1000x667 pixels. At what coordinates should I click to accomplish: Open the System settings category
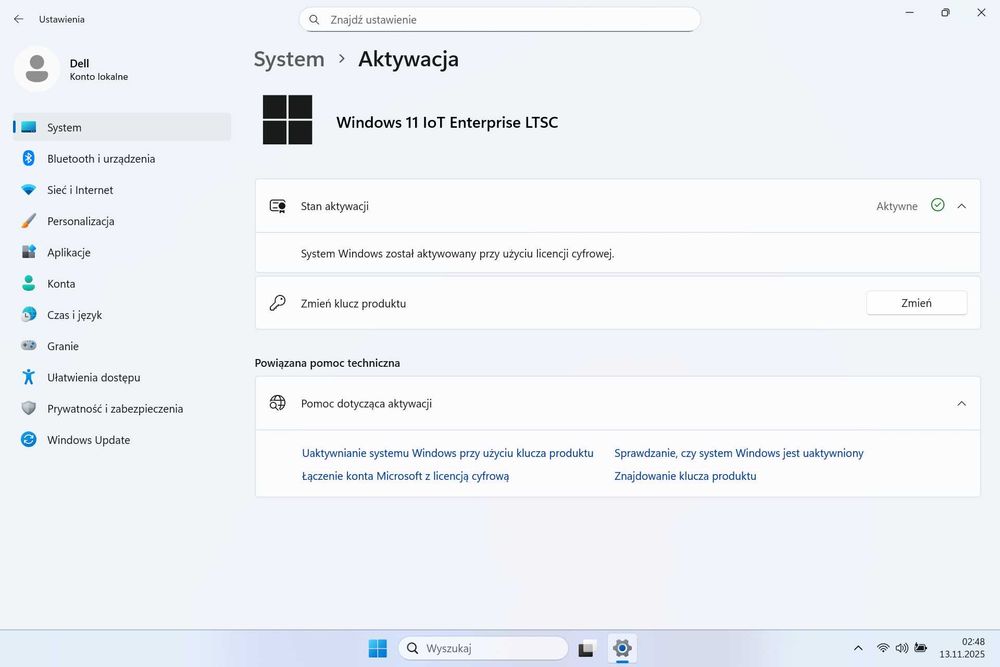(x=122, y=128)
